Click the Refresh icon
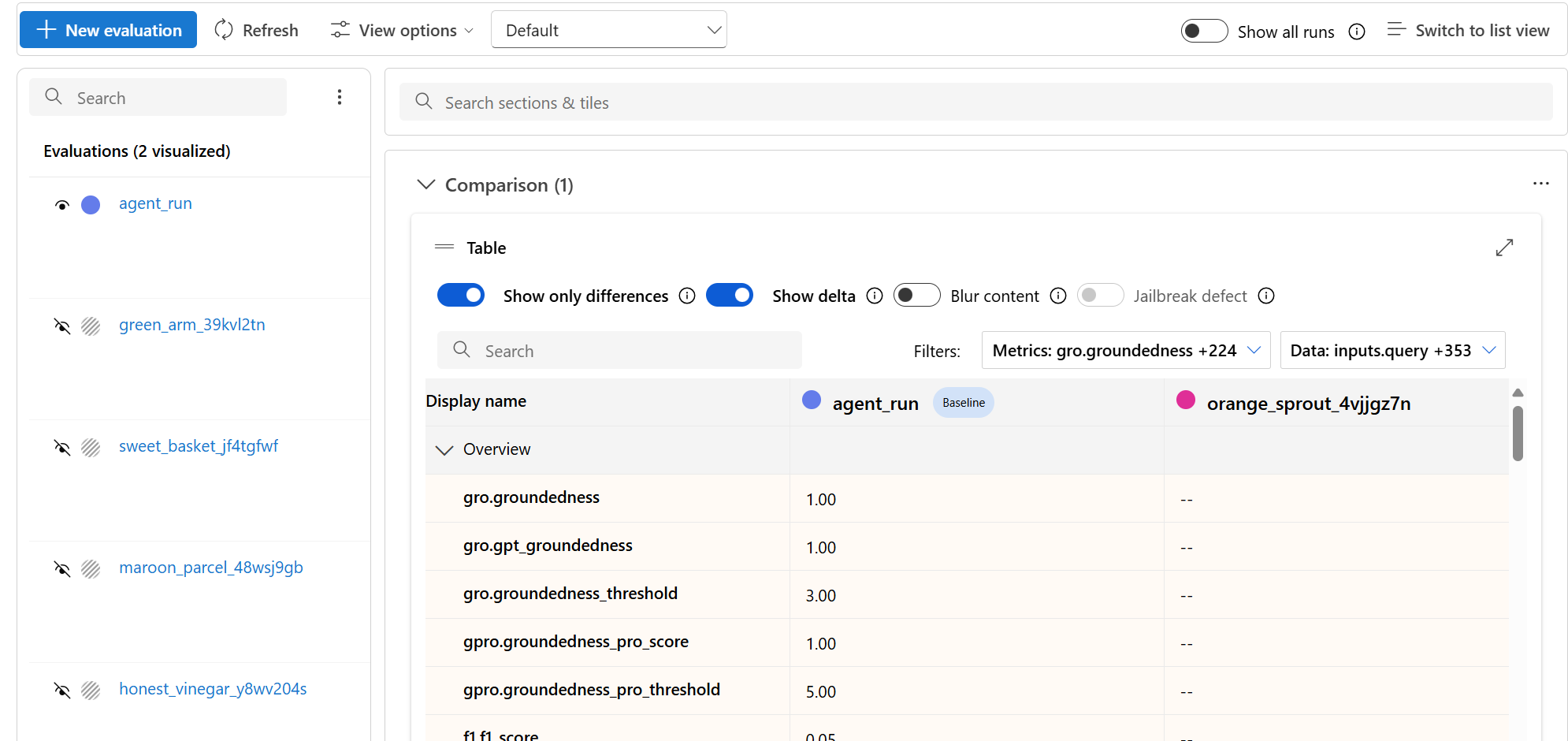This screenshot has width=1568, height=741. click(x=225, y=30)
